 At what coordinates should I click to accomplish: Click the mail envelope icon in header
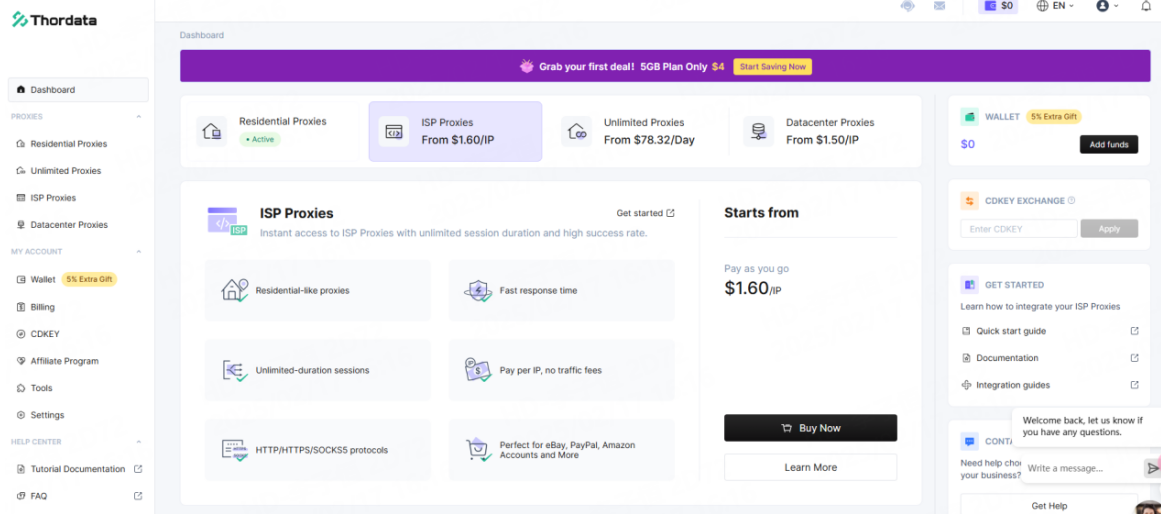tap(940, 6)
